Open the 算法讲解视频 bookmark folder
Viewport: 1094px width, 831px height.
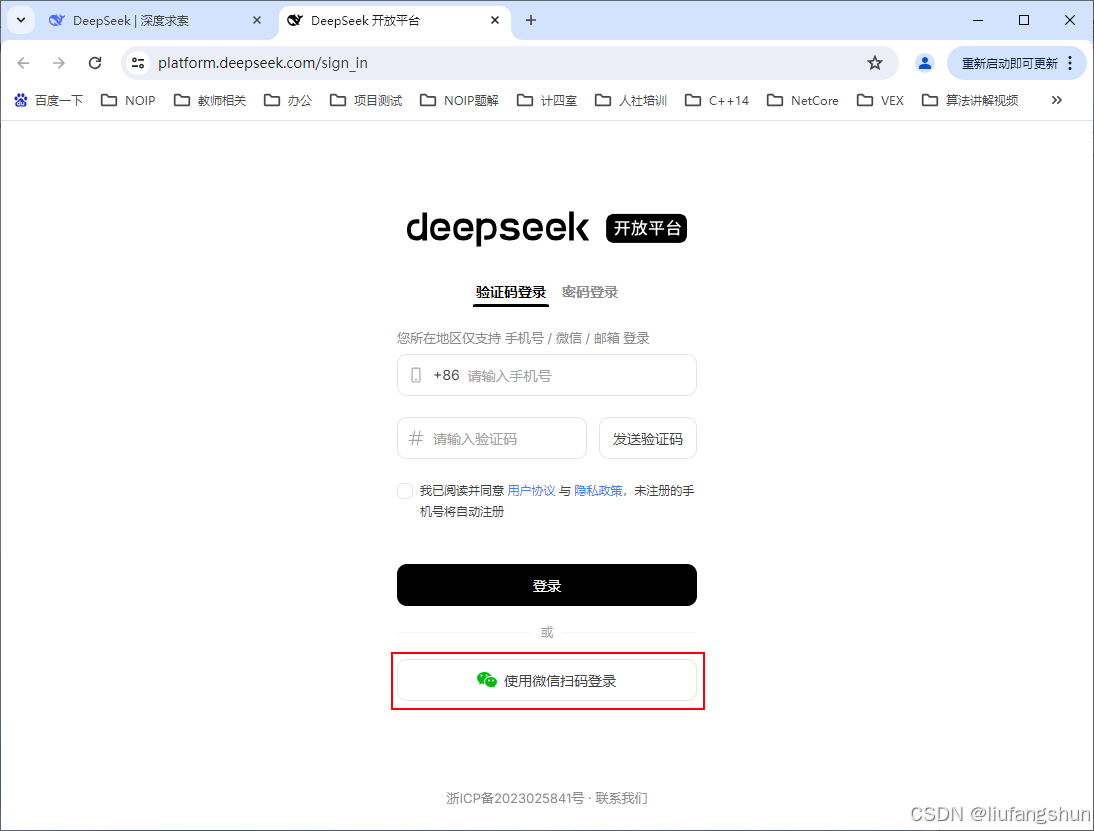pos(971,100)
